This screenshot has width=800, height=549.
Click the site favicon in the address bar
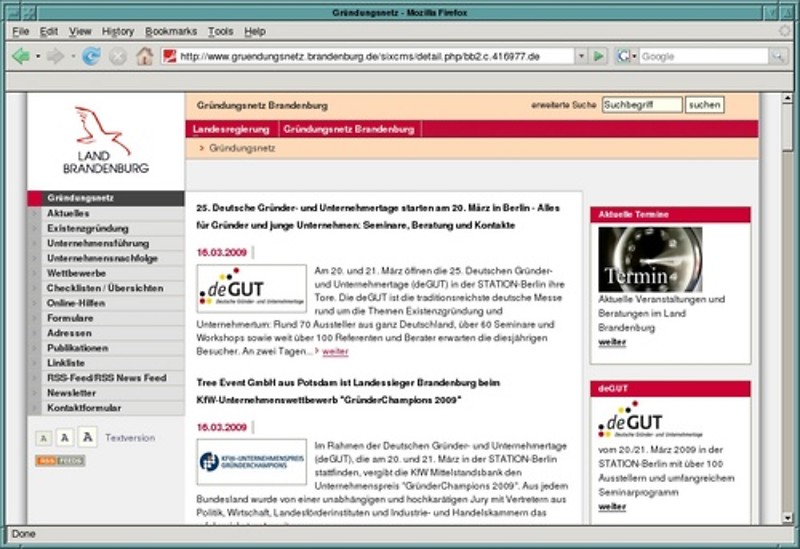pyautogui.click(x=169, y=56)
